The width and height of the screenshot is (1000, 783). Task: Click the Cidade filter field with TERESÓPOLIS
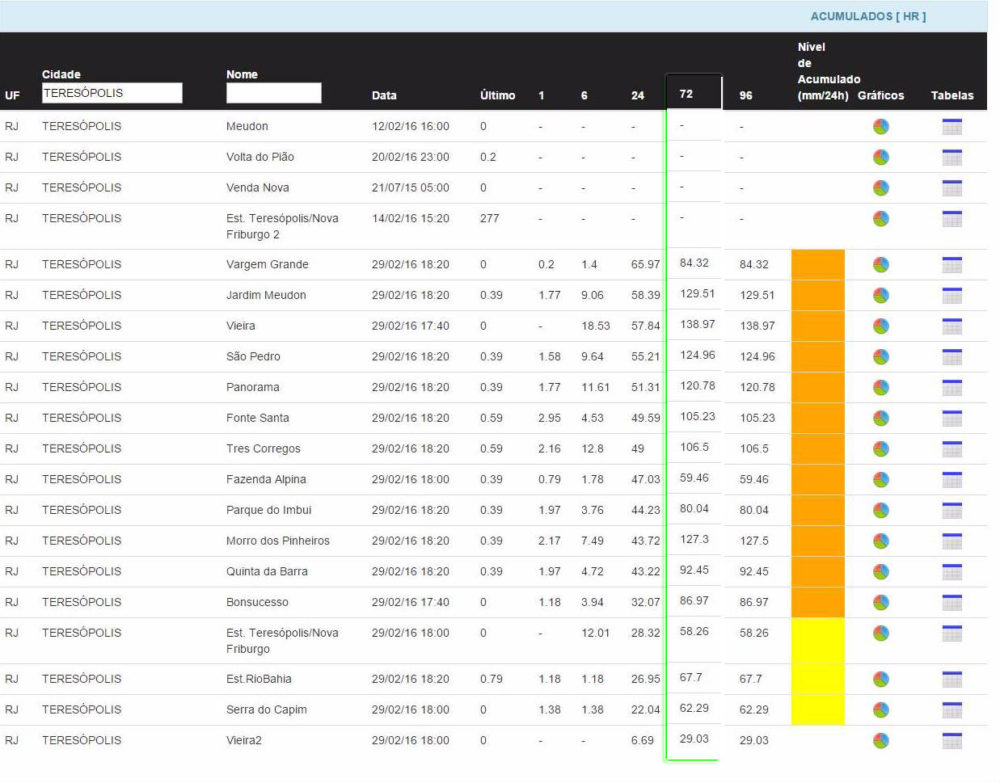(111, 93)
